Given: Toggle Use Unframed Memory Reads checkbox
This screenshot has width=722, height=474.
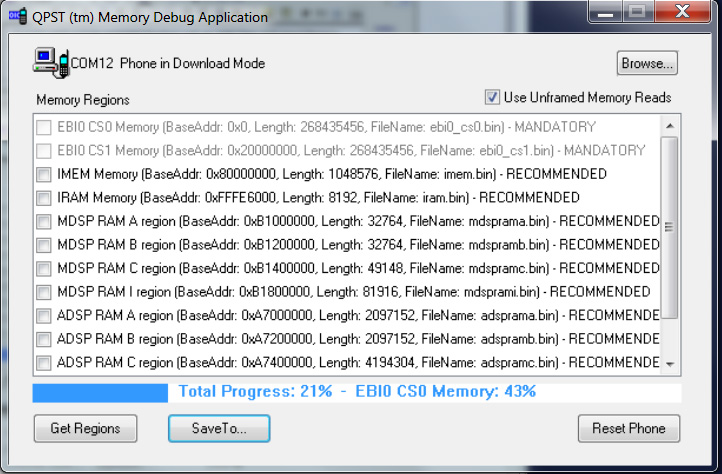Looking at the screenshot, I should click(492, 97).
